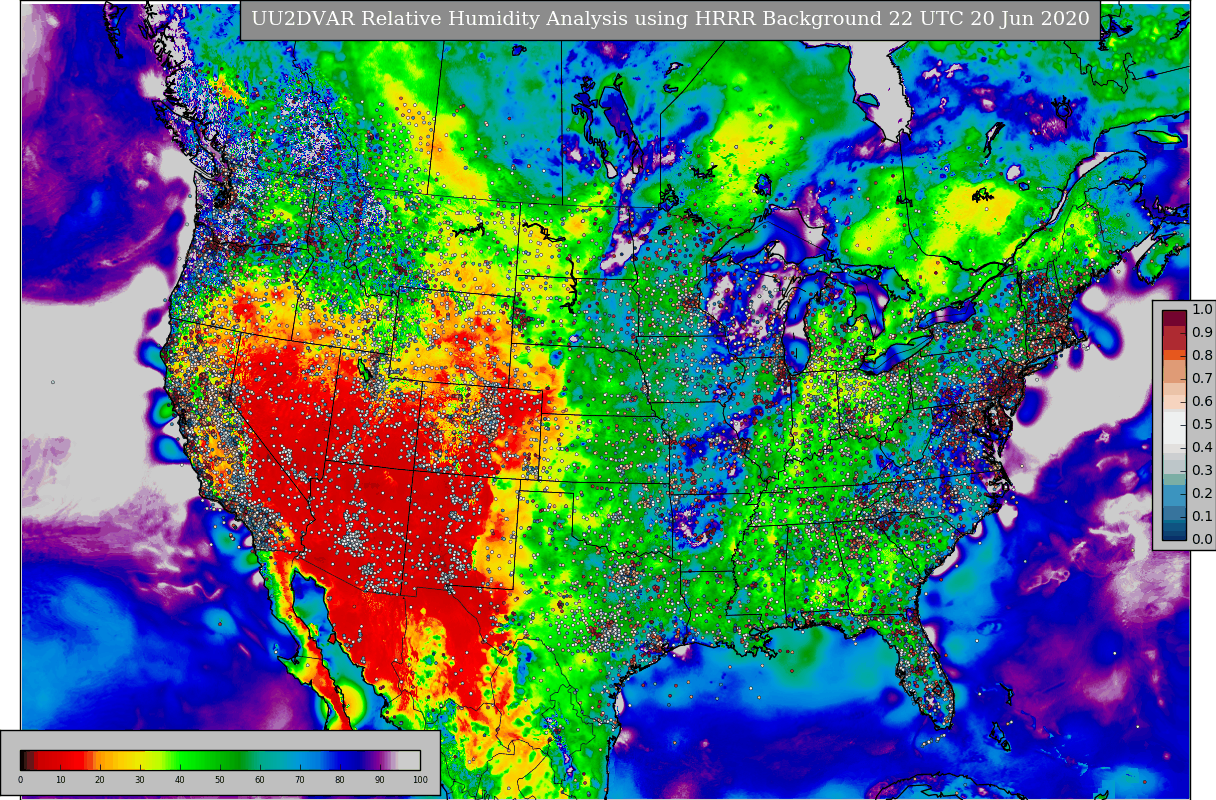
Task: Click the '0.0' label on the right colorbar
Action: [x=1202, y=540]
